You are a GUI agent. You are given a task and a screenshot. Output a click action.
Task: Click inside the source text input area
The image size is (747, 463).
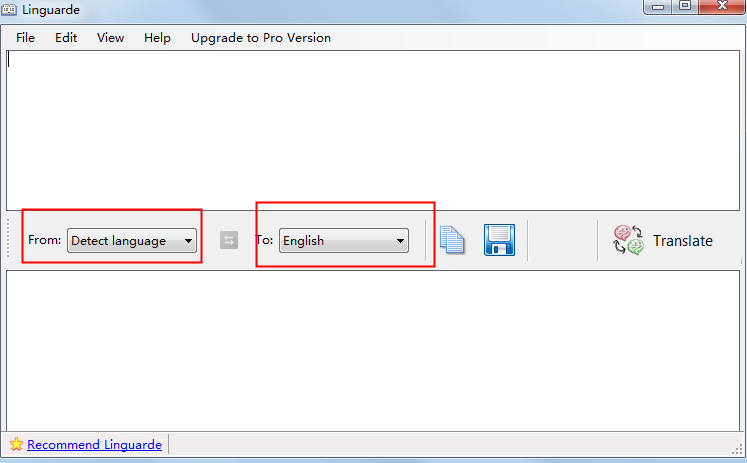pyautogui.click(x=373, y=130)
